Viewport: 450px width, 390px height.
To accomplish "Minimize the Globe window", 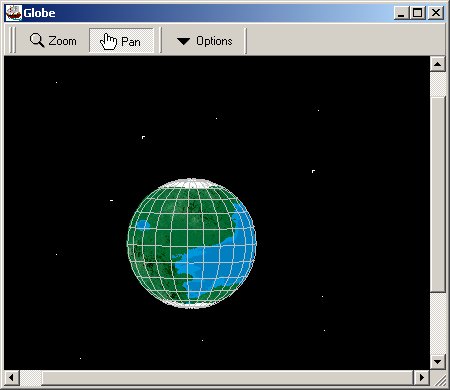I will pyautogui.click(x=401, y=13).
